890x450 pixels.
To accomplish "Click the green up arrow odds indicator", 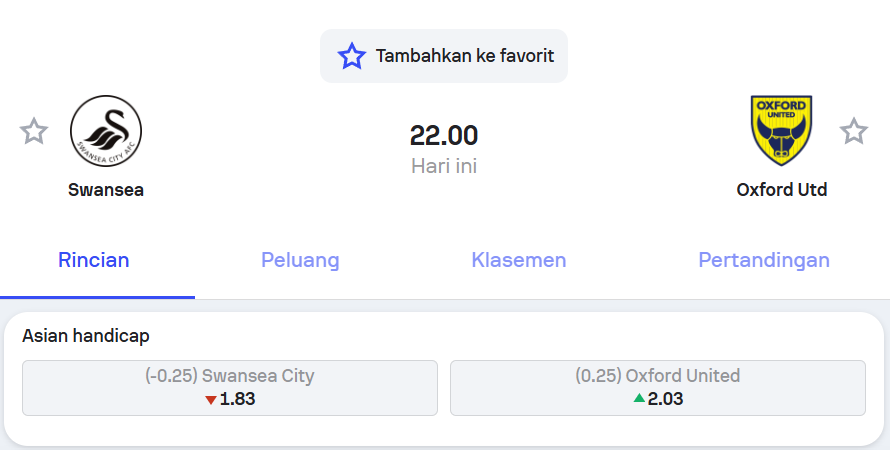I will click(639, 399).
